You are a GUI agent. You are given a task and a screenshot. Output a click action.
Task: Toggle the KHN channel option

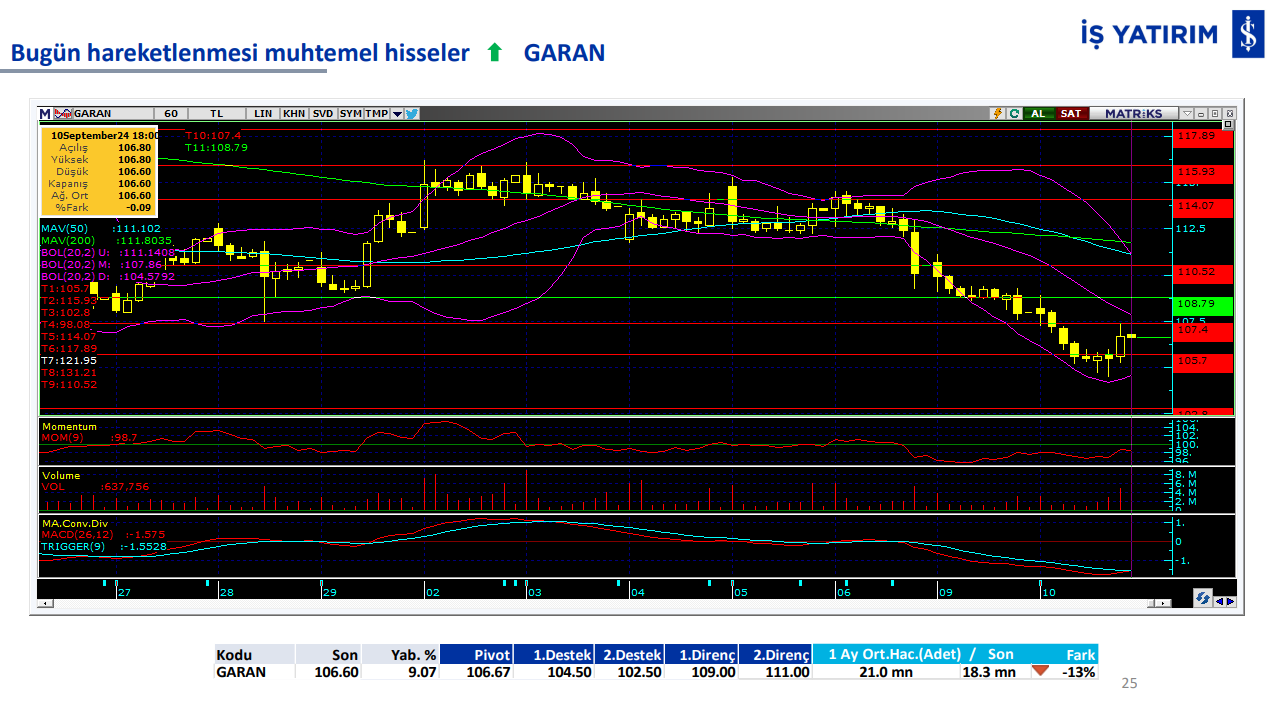[x=294, y=114]
